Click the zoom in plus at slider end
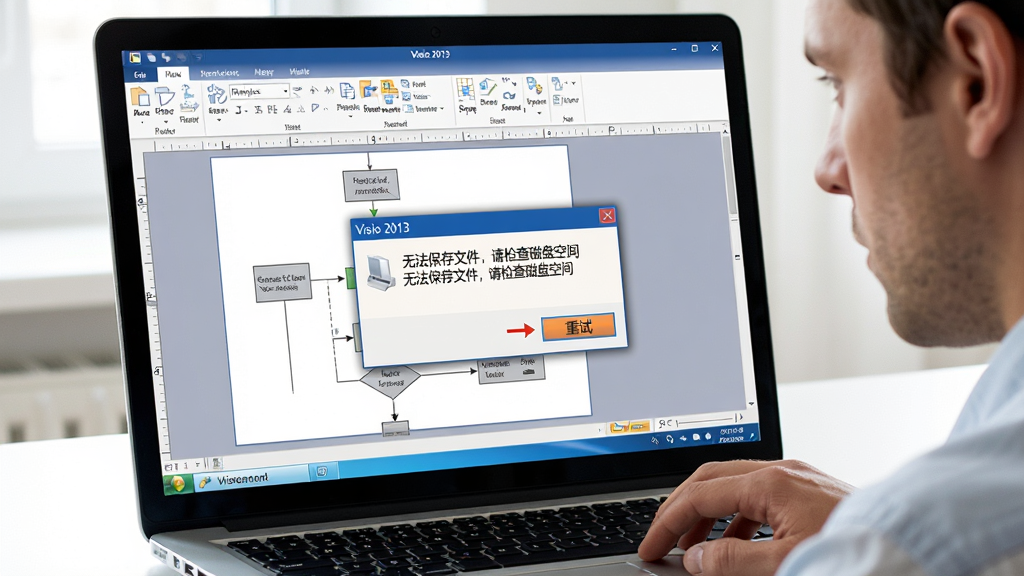 tap(739, 417)
